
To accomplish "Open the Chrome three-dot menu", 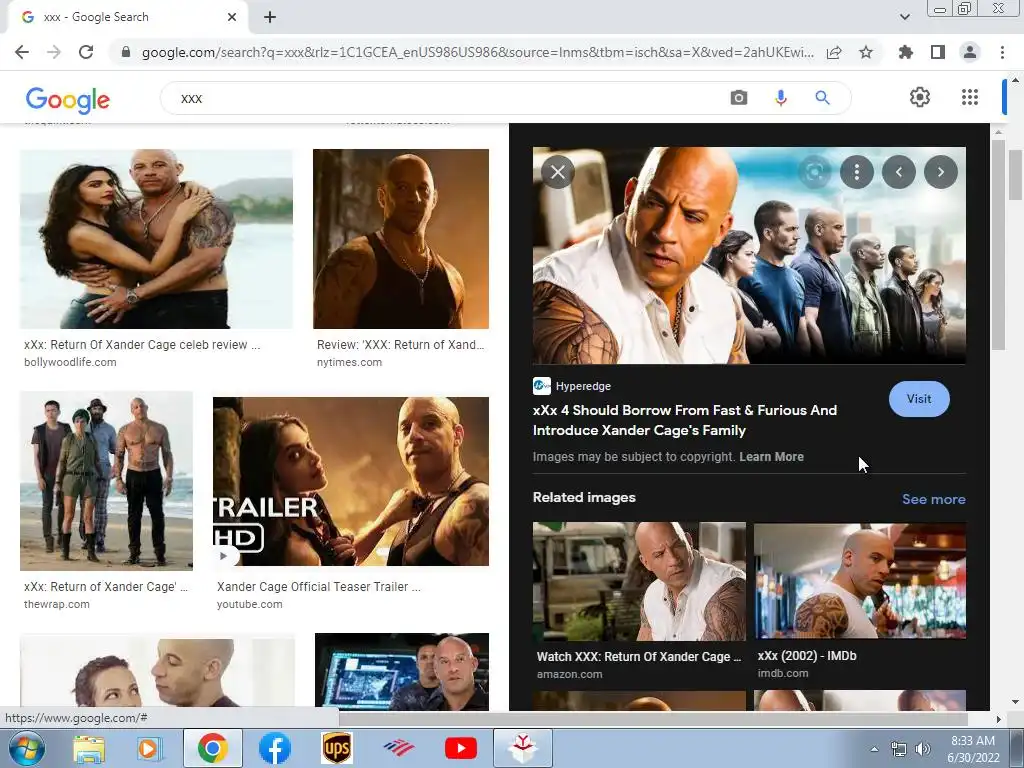I will [1002, 52].
